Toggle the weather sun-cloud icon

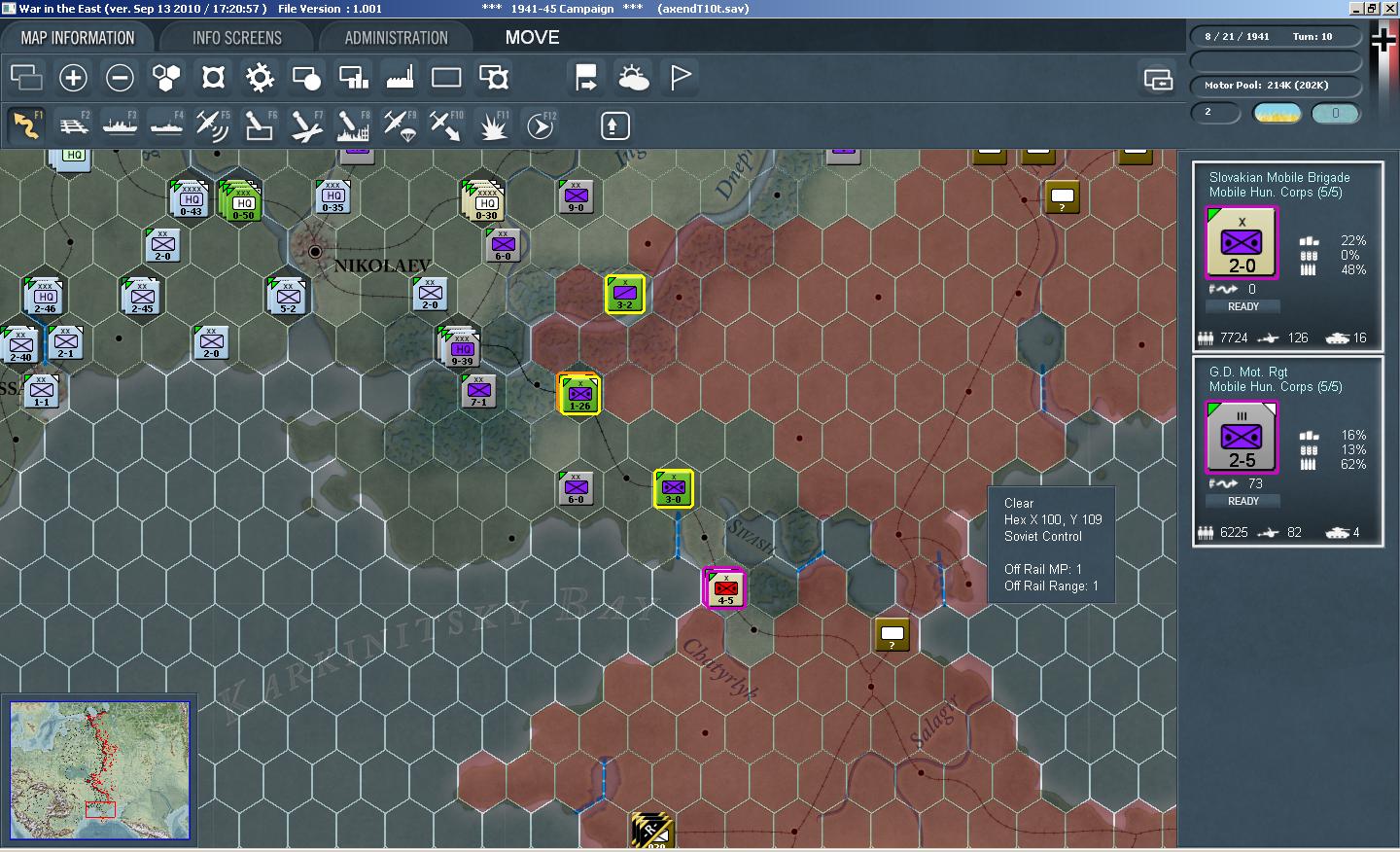click(633, 77)
